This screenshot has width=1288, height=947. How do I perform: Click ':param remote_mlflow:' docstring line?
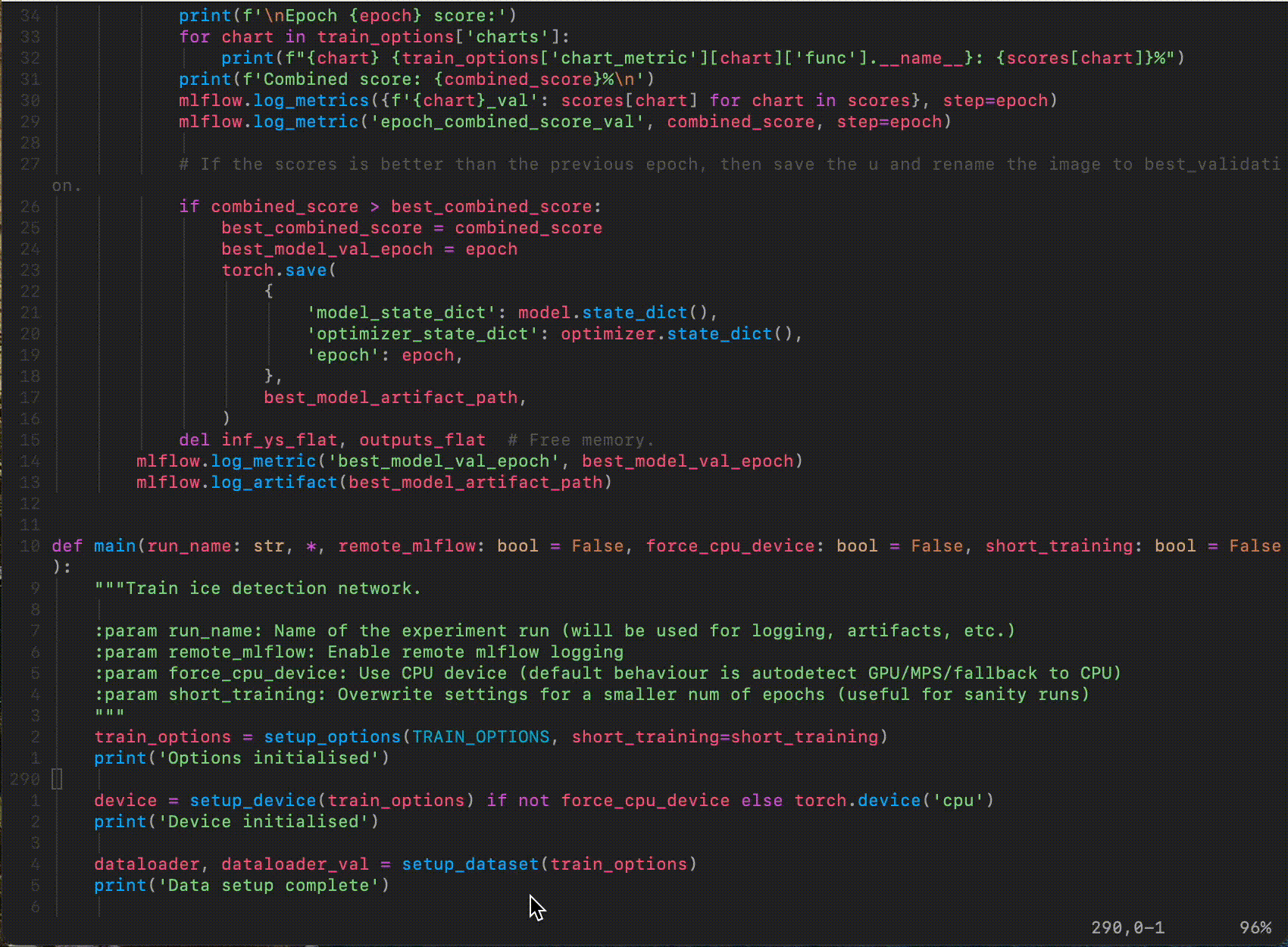[358, 652]
